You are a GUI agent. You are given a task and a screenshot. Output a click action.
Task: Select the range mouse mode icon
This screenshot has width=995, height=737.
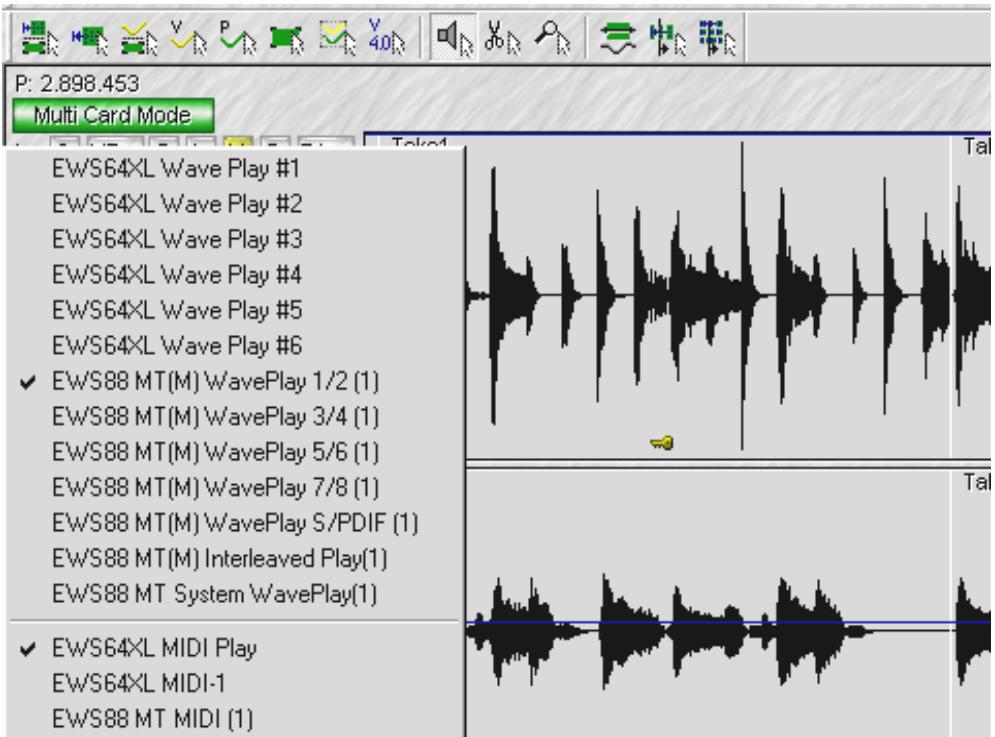pos(89,37)
